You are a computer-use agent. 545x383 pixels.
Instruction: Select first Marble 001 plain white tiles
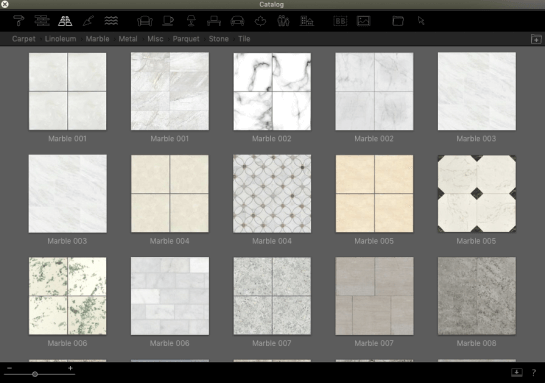point(67,91)
